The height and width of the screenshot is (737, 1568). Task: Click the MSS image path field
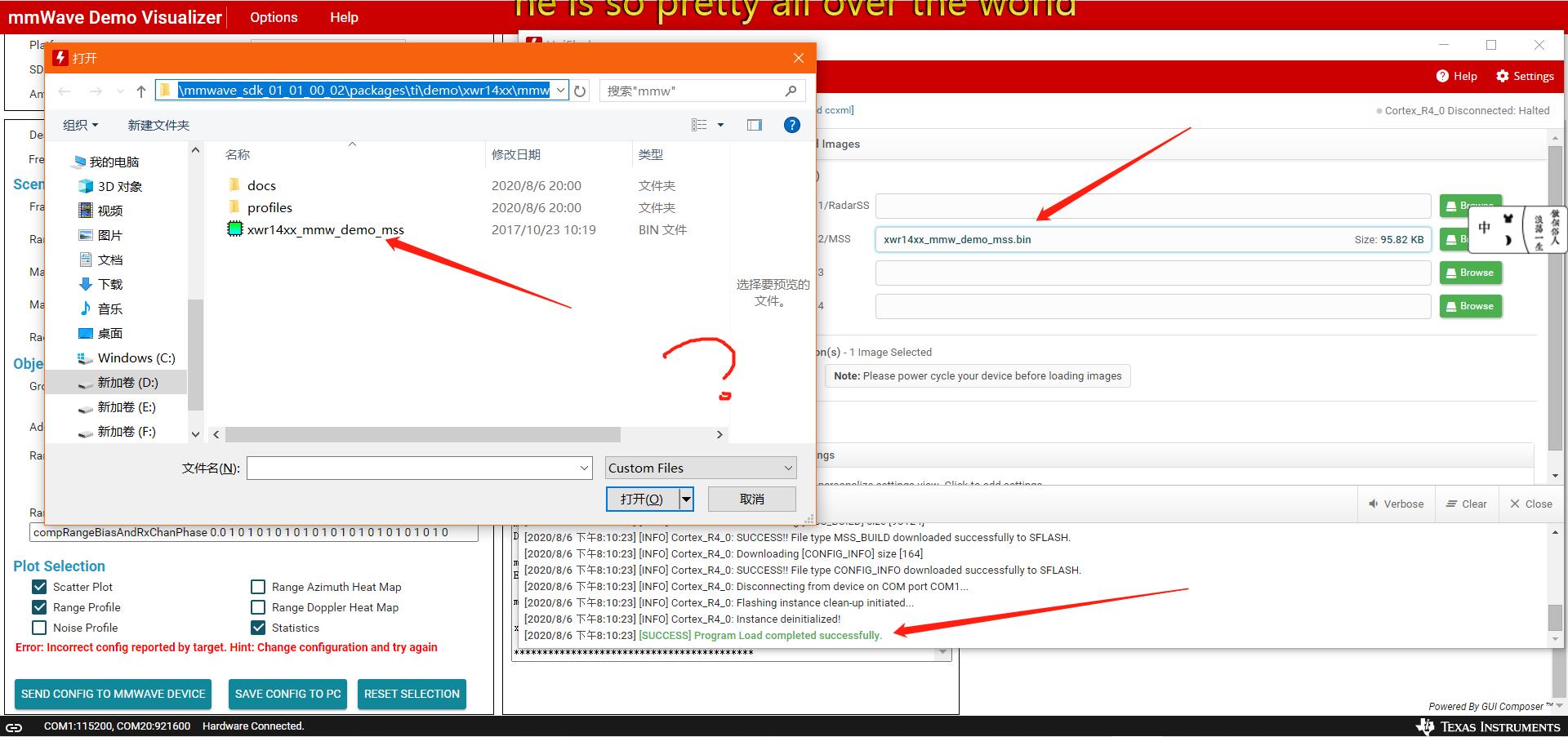1153,239
